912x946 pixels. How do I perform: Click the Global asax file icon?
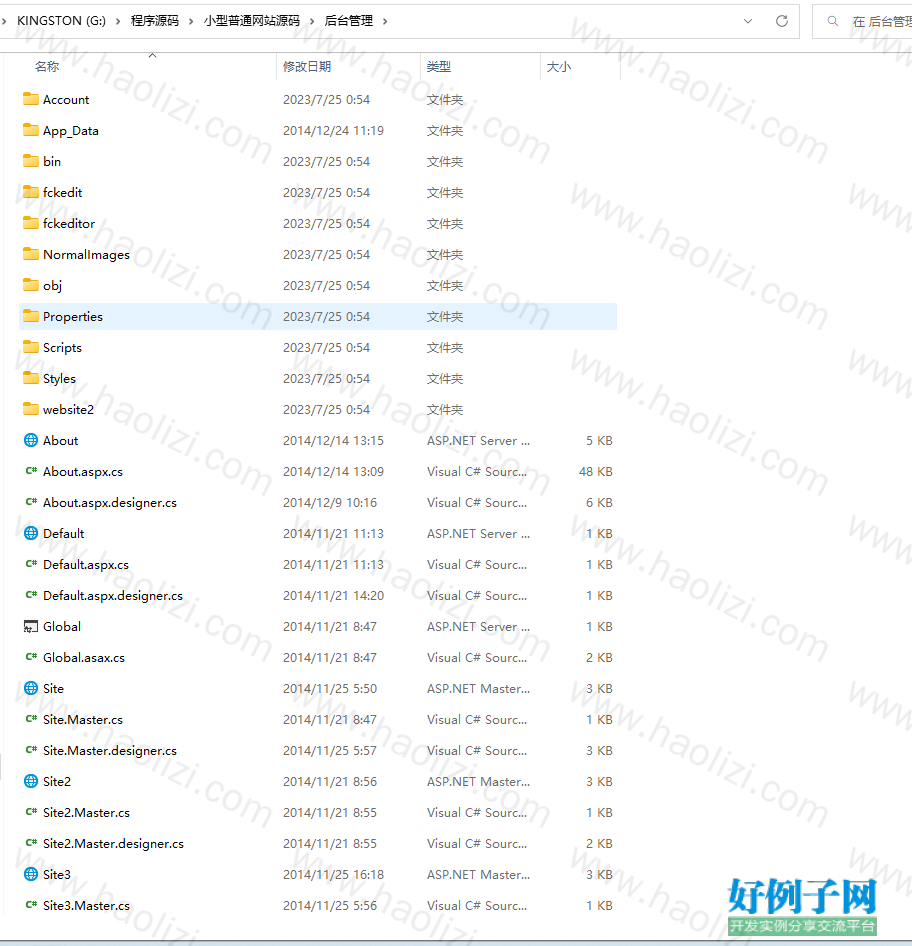pyautogui.click(x=31, y=626)
